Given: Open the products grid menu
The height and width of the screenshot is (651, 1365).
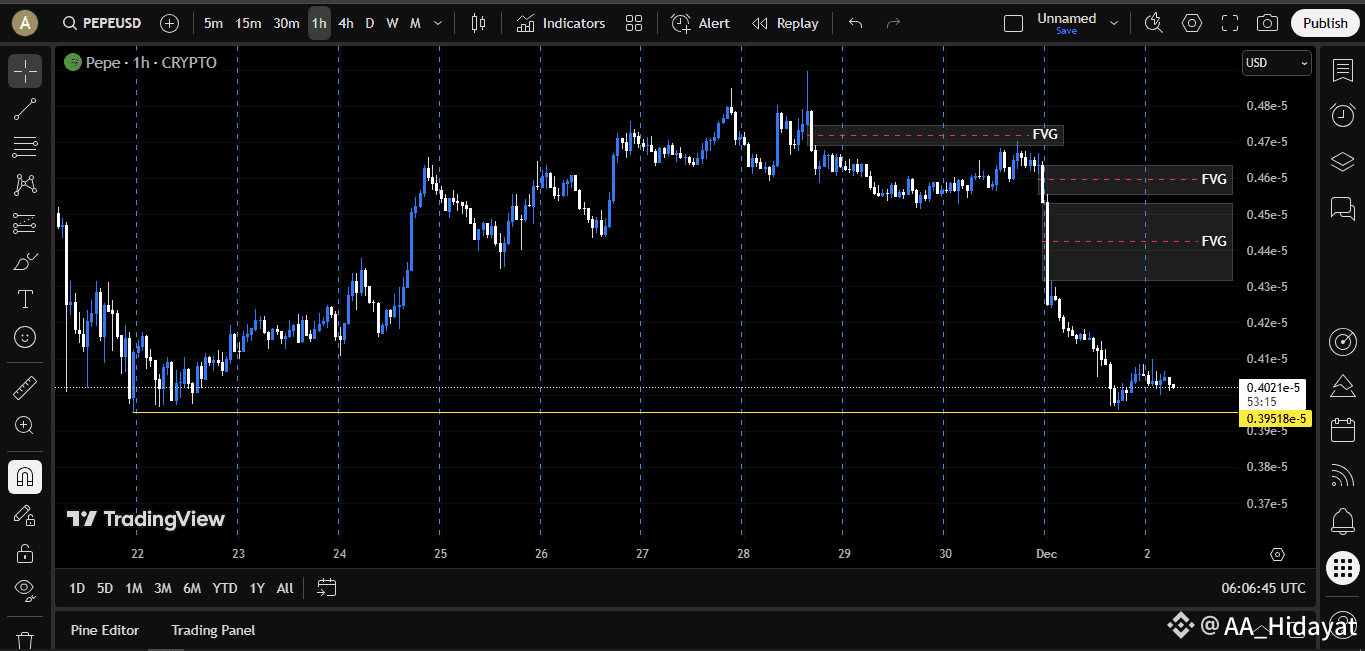Looking at the screenshot, I should [1342, 567].
